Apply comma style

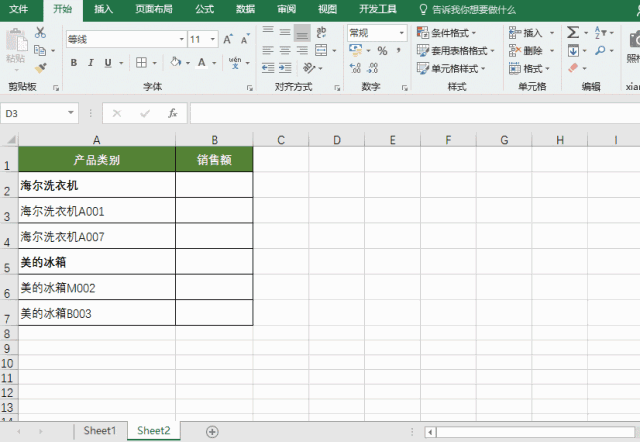[x=398, y=50]
